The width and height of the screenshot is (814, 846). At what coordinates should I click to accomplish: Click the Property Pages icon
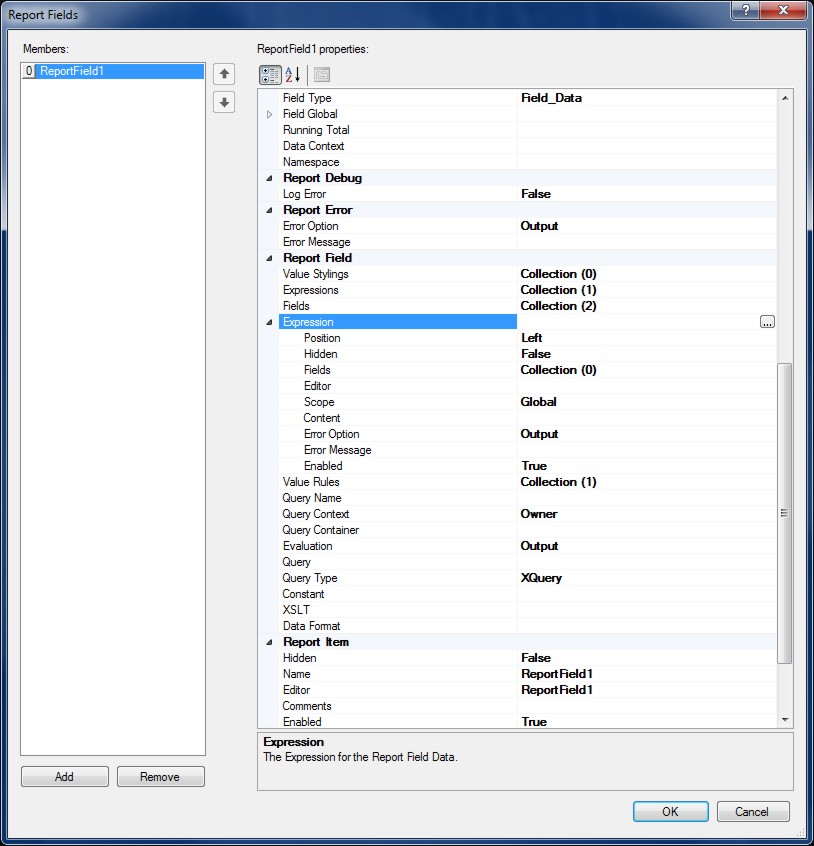(x=321, y=75)
